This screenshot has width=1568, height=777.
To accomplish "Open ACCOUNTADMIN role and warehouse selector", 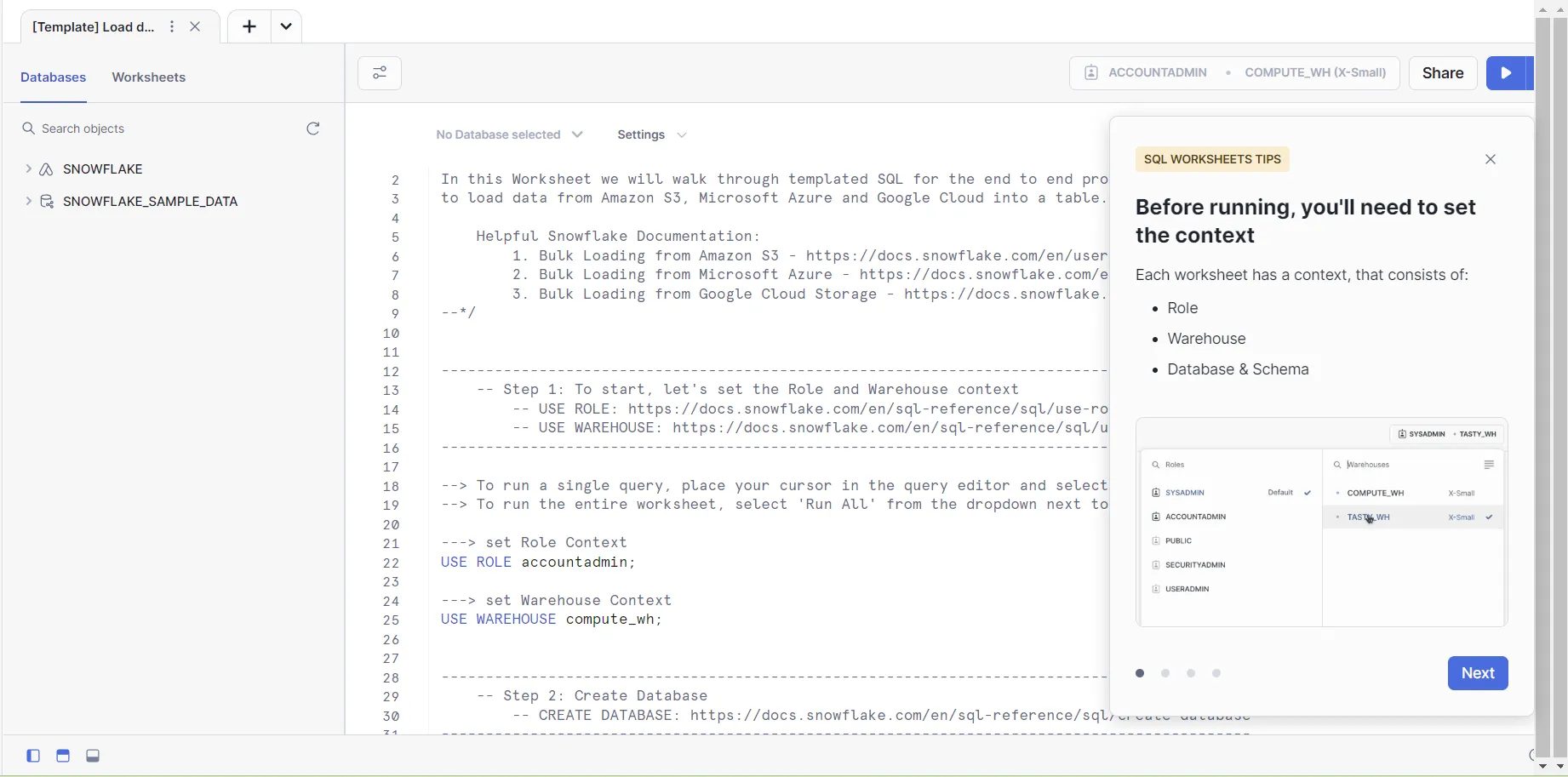I will point(1234,73).
